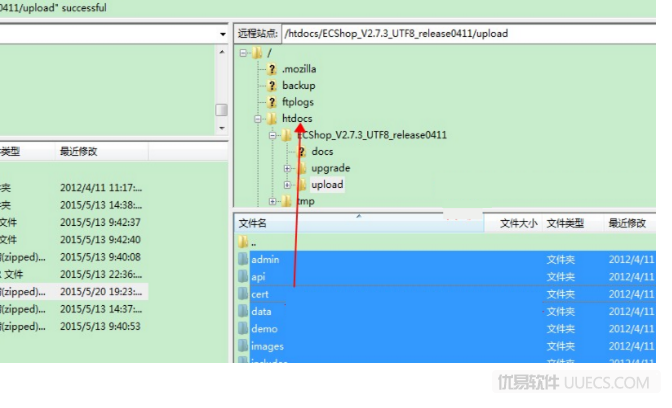The height and width of the screenshot is (408, 672).
Task: Select upload in remote tree
Action: [x=327, y=185]
